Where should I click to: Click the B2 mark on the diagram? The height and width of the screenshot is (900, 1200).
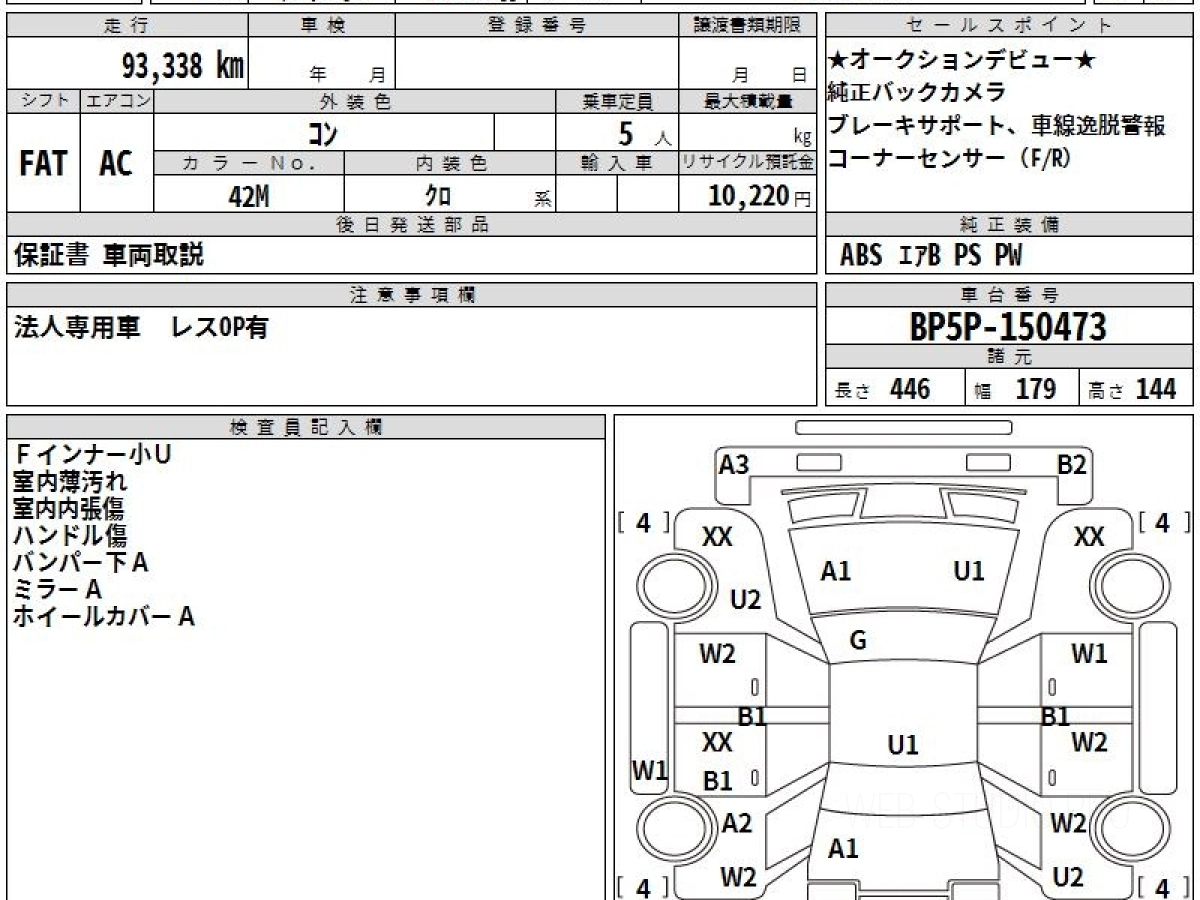[x=1072, y=464]
